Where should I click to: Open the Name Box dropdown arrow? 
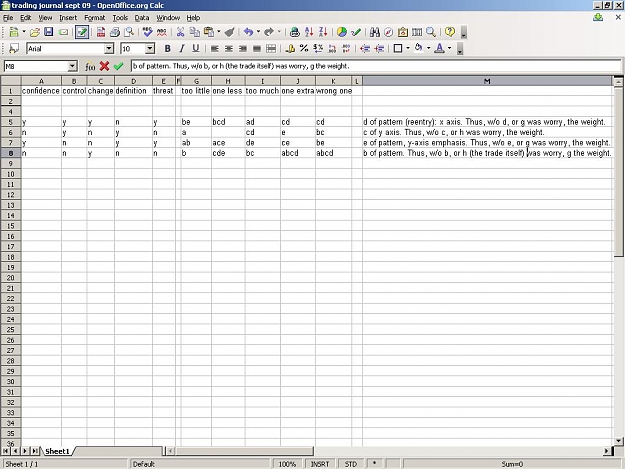72,66
